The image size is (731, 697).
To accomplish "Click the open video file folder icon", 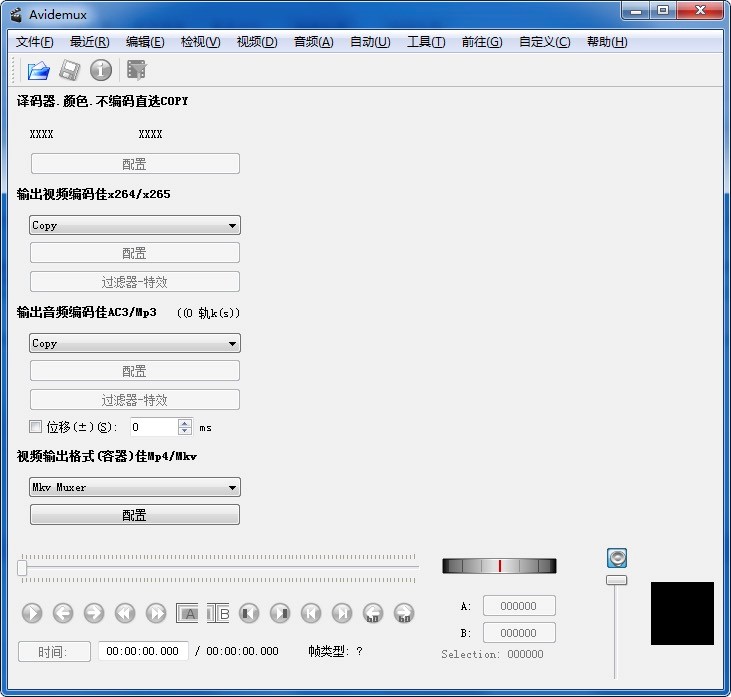I will pyautogui.click(x=38, y=70).
